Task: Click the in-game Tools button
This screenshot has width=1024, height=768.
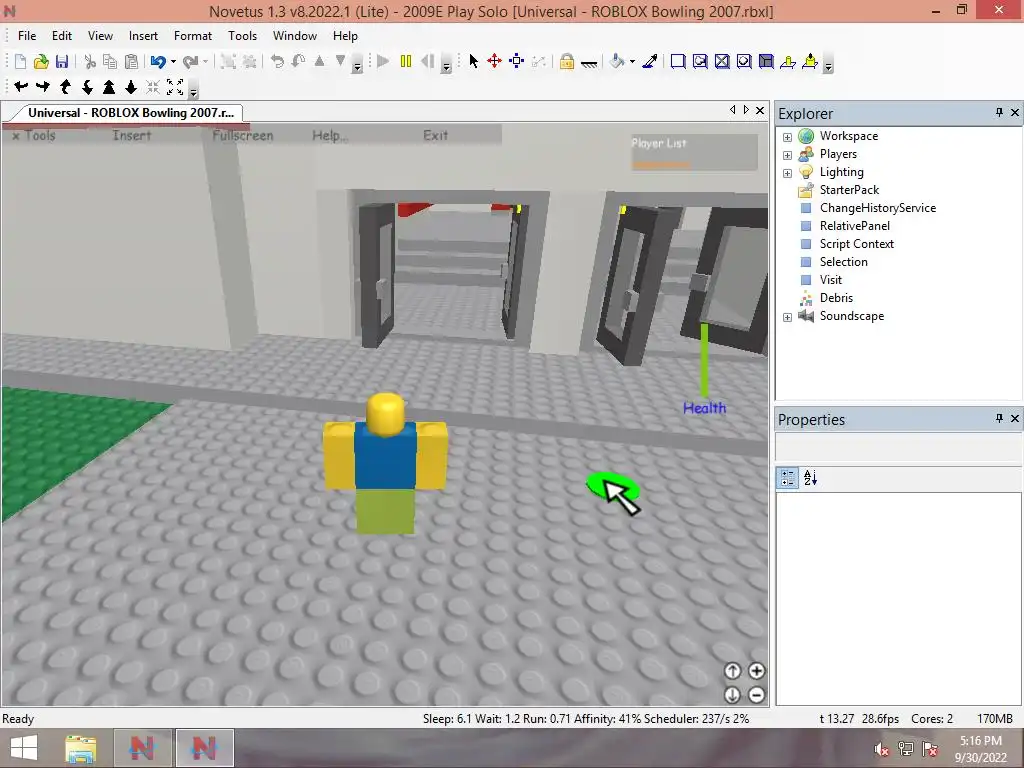Action: pyautogui.click(x=34, y=135)
